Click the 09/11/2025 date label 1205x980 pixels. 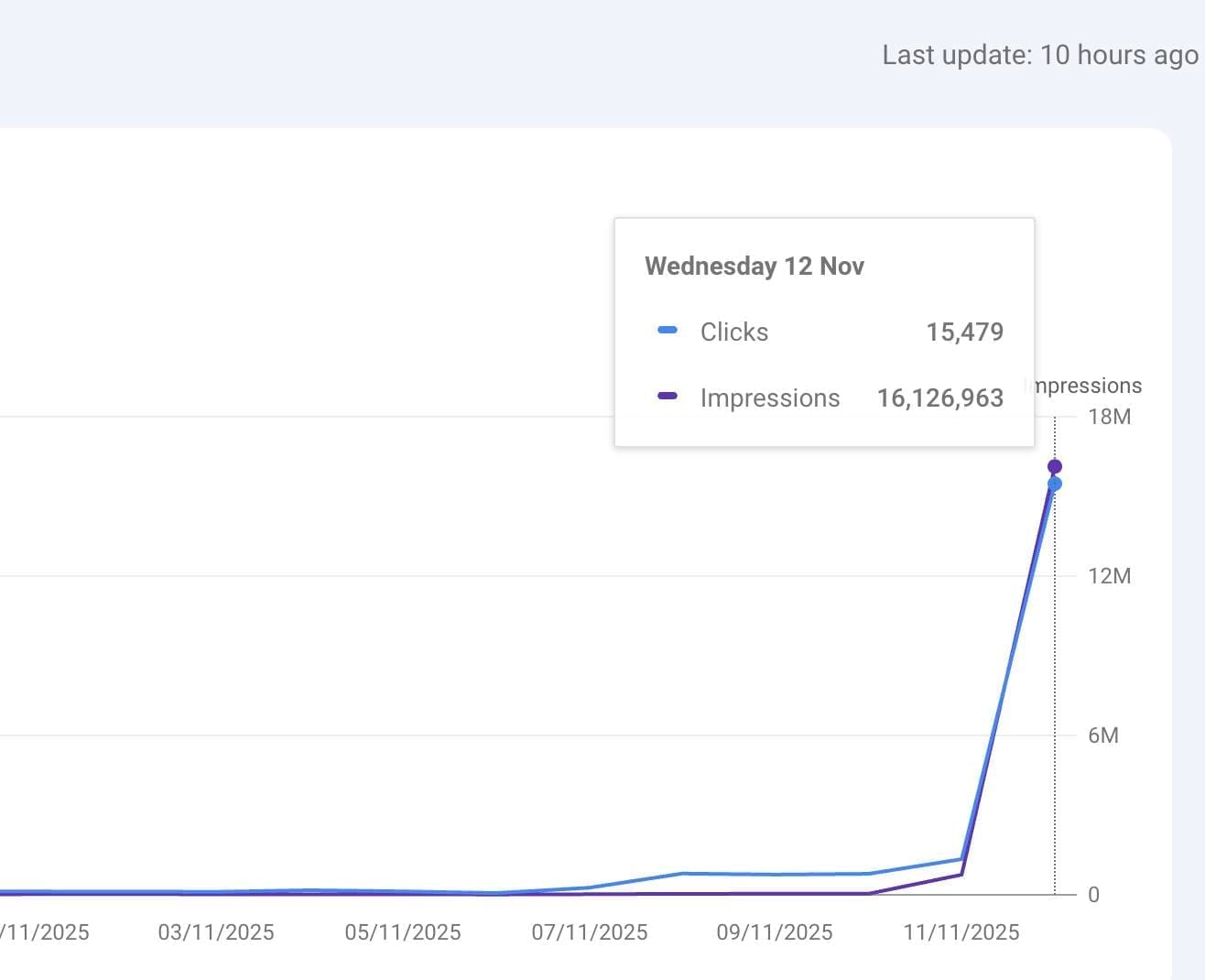tap(775, 932)
